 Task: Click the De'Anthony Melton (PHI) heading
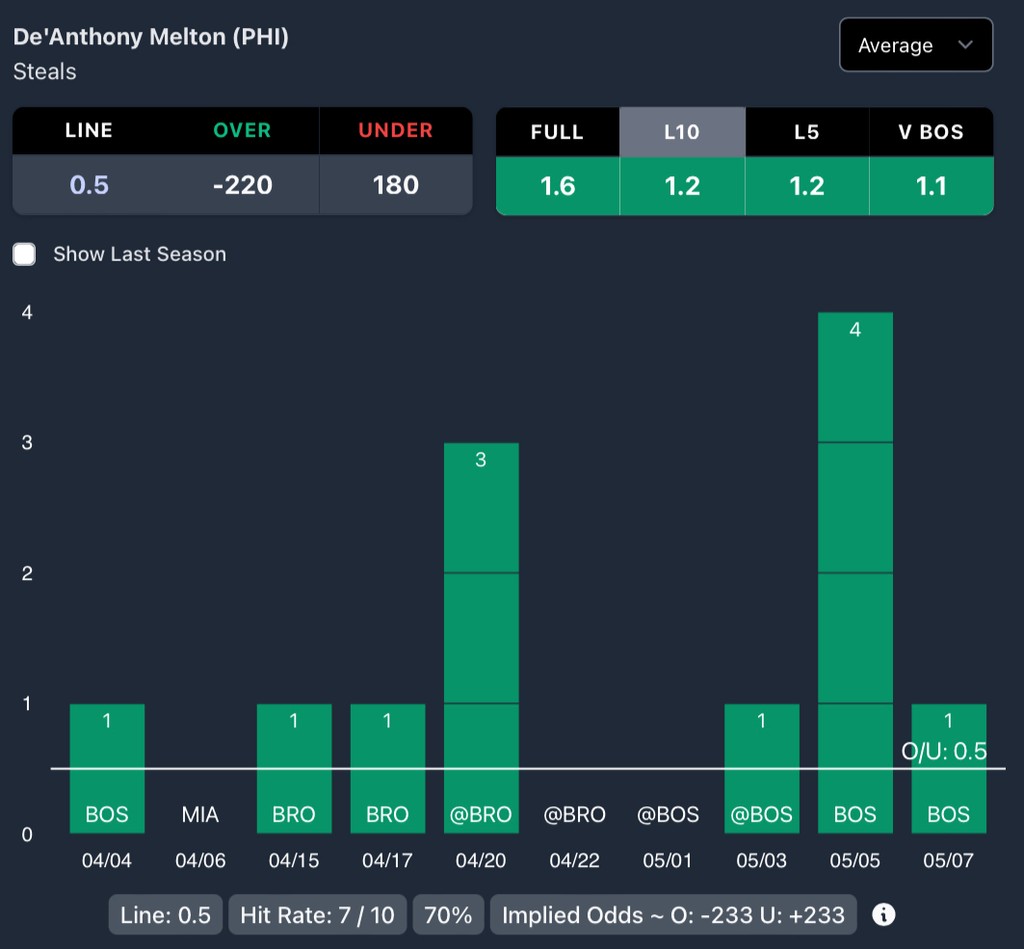coord(151,37)
